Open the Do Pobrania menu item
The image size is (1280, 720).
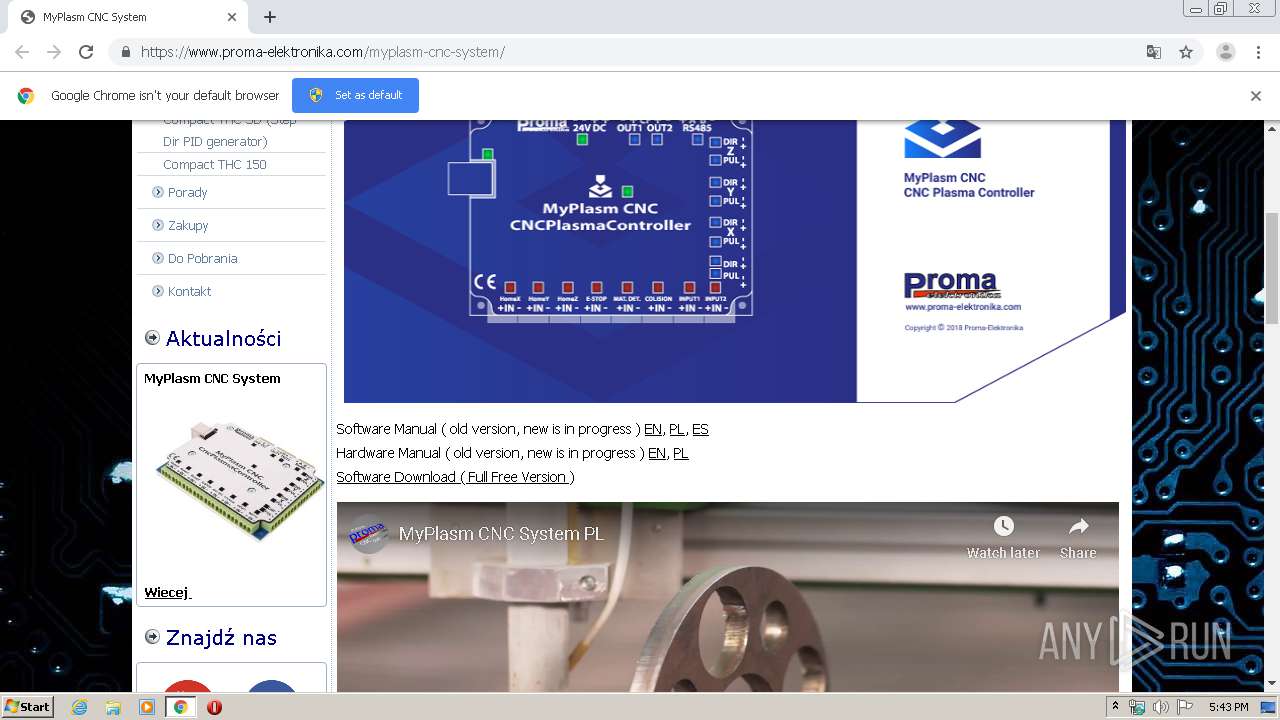(203, 258)
